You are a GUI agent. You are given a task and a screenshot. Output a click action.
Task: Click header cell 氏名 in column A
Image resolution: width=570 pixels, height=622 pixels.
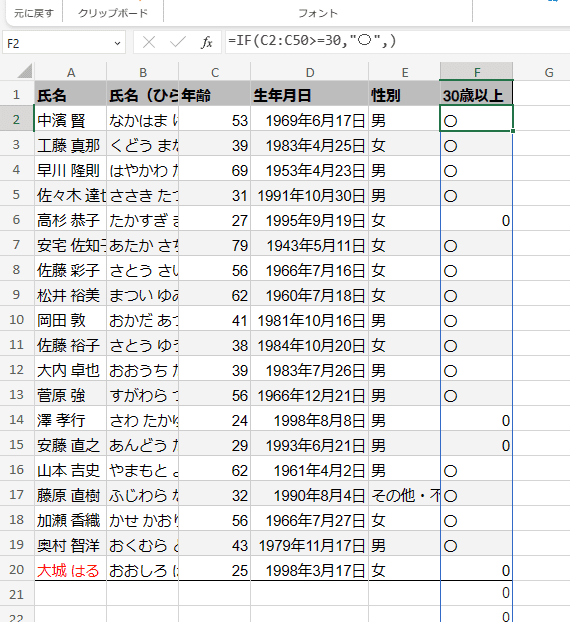(x=71, y=94)
